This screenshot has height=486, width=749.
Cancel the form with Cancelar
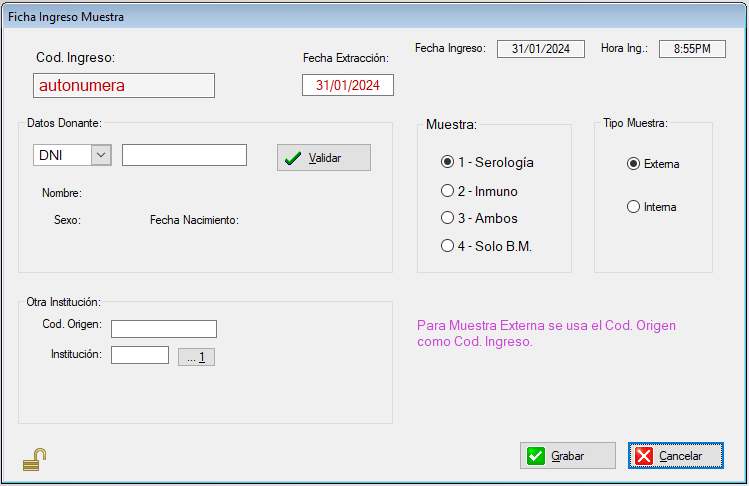tap(676, 456)
